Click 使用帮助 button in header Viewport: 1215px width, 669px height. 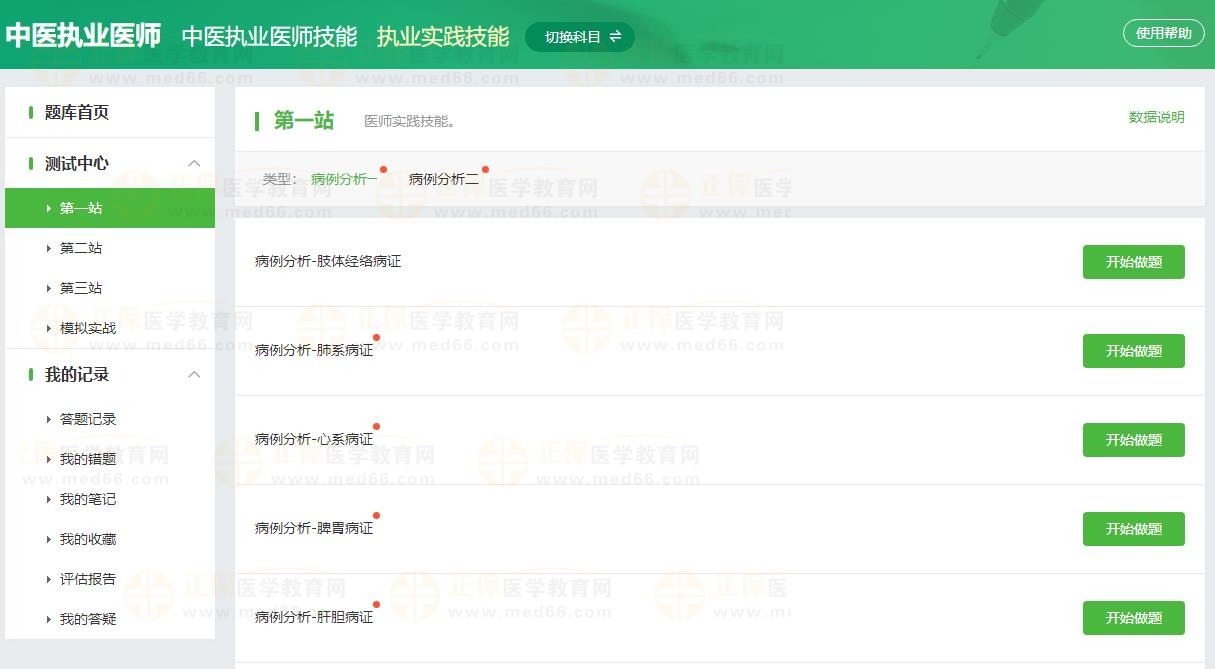point(1163,33)
